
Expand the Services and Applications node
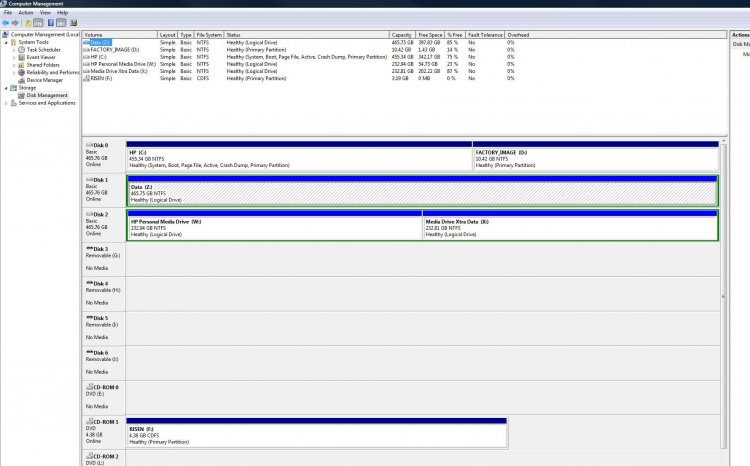coord(8,103)
